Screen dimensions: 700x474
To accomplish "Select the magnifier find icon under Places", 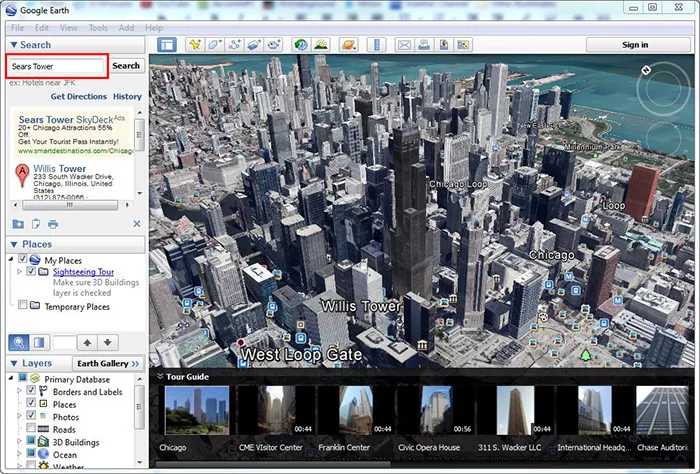I will (x=19, y=343).
